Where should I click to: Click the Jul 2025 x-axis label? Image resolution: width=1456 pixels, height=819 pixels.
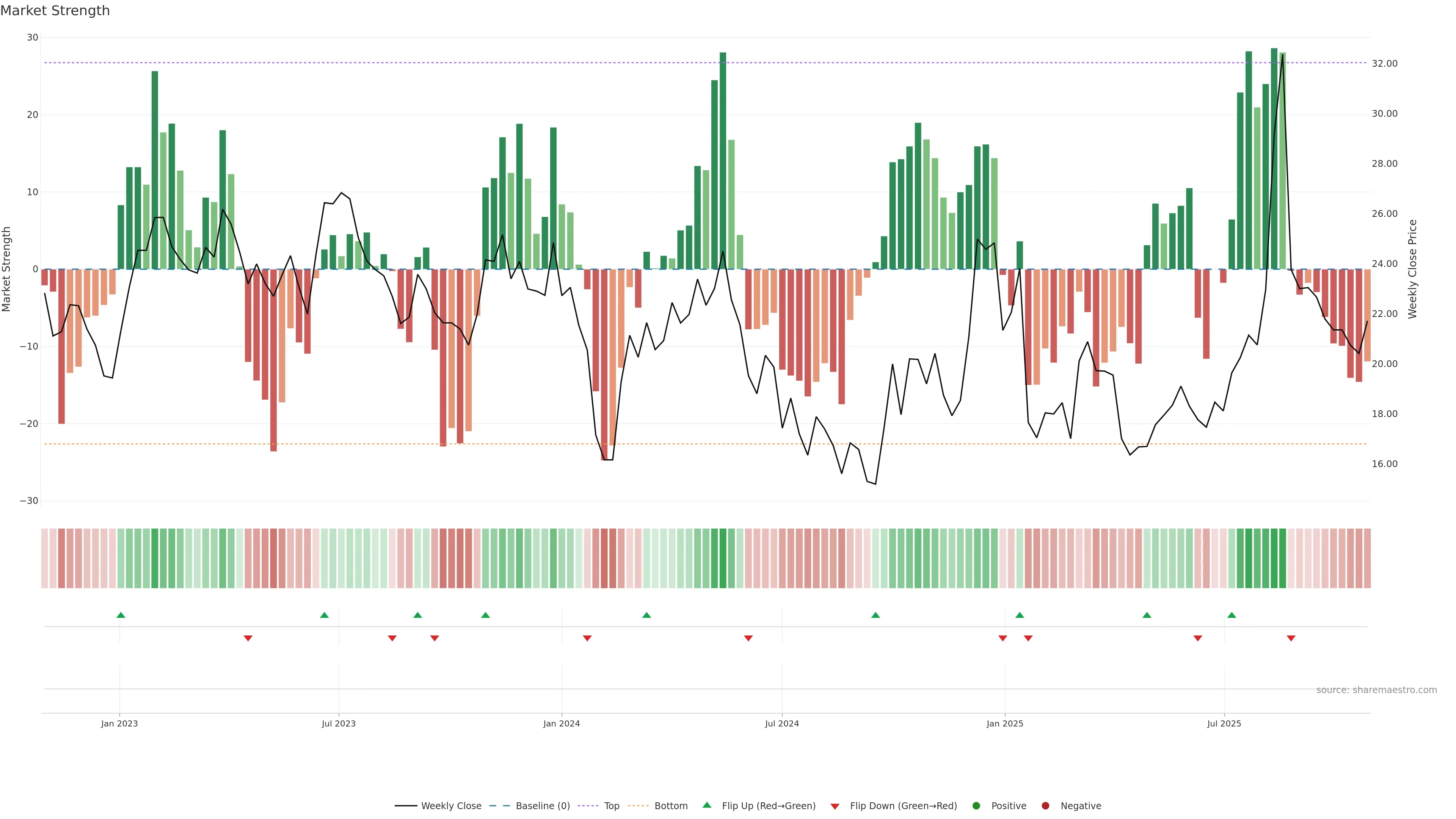1224,723
